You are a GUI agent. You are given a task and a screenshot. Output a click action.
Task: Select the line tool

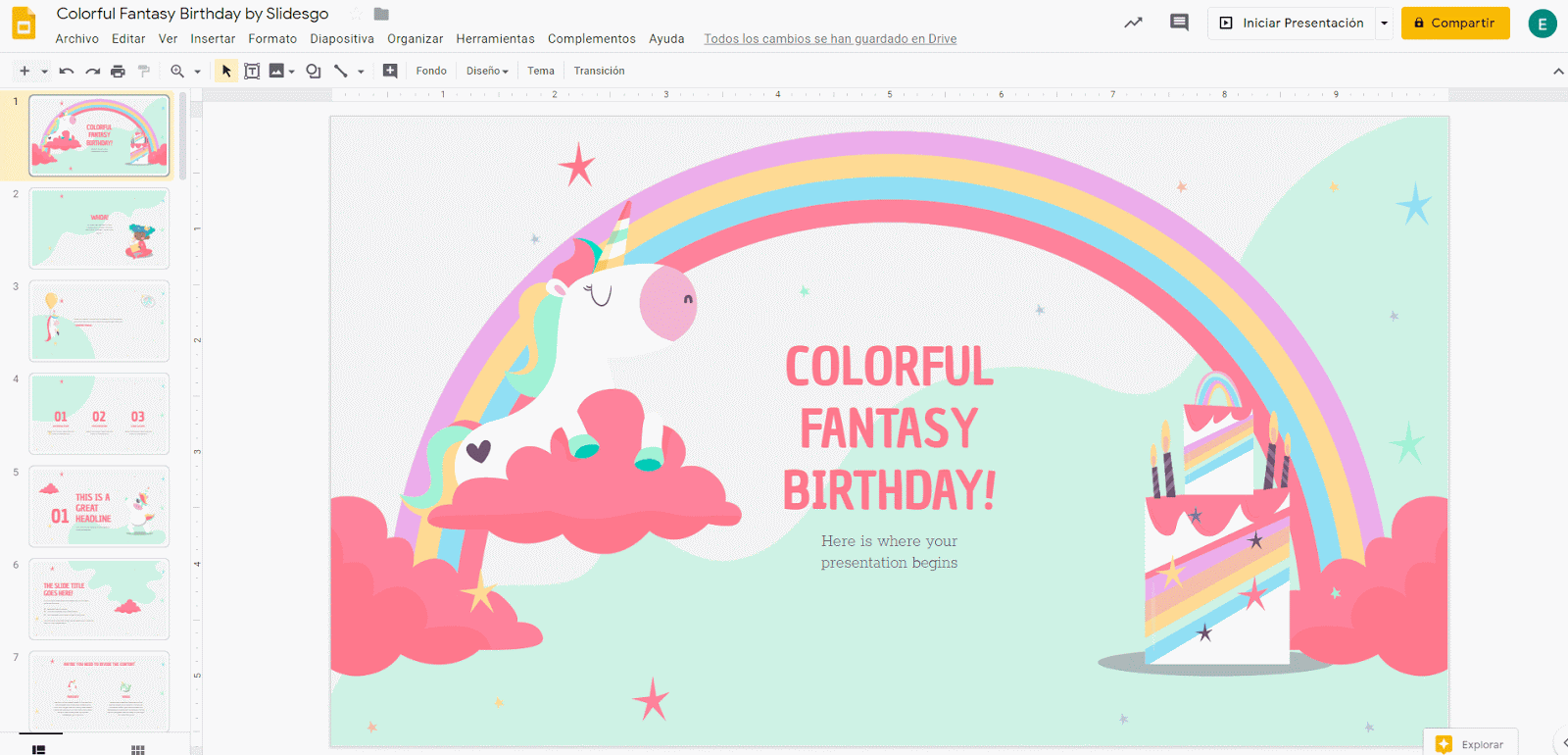(x=341, y=71)
